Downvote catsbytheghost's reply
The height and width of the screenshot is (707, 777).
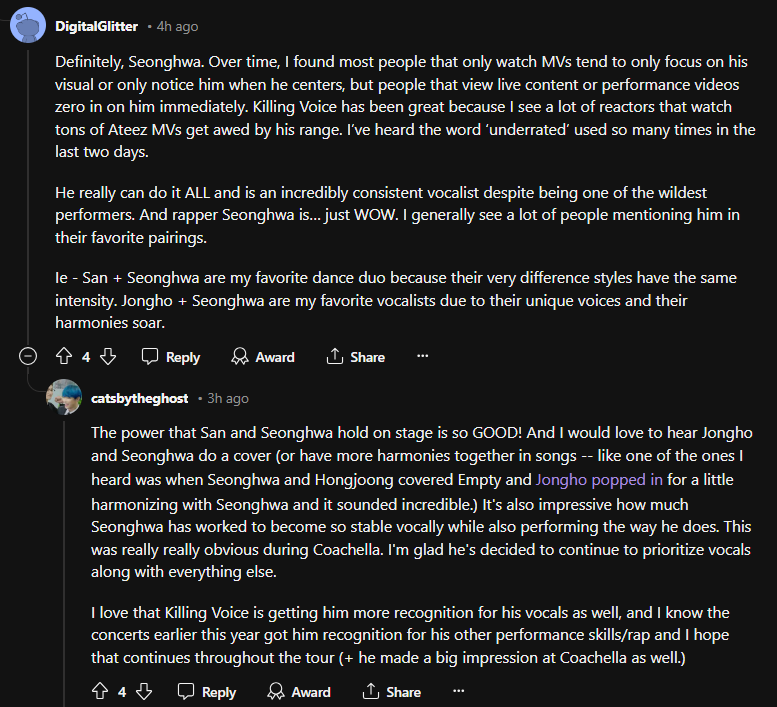coord(145,691)
